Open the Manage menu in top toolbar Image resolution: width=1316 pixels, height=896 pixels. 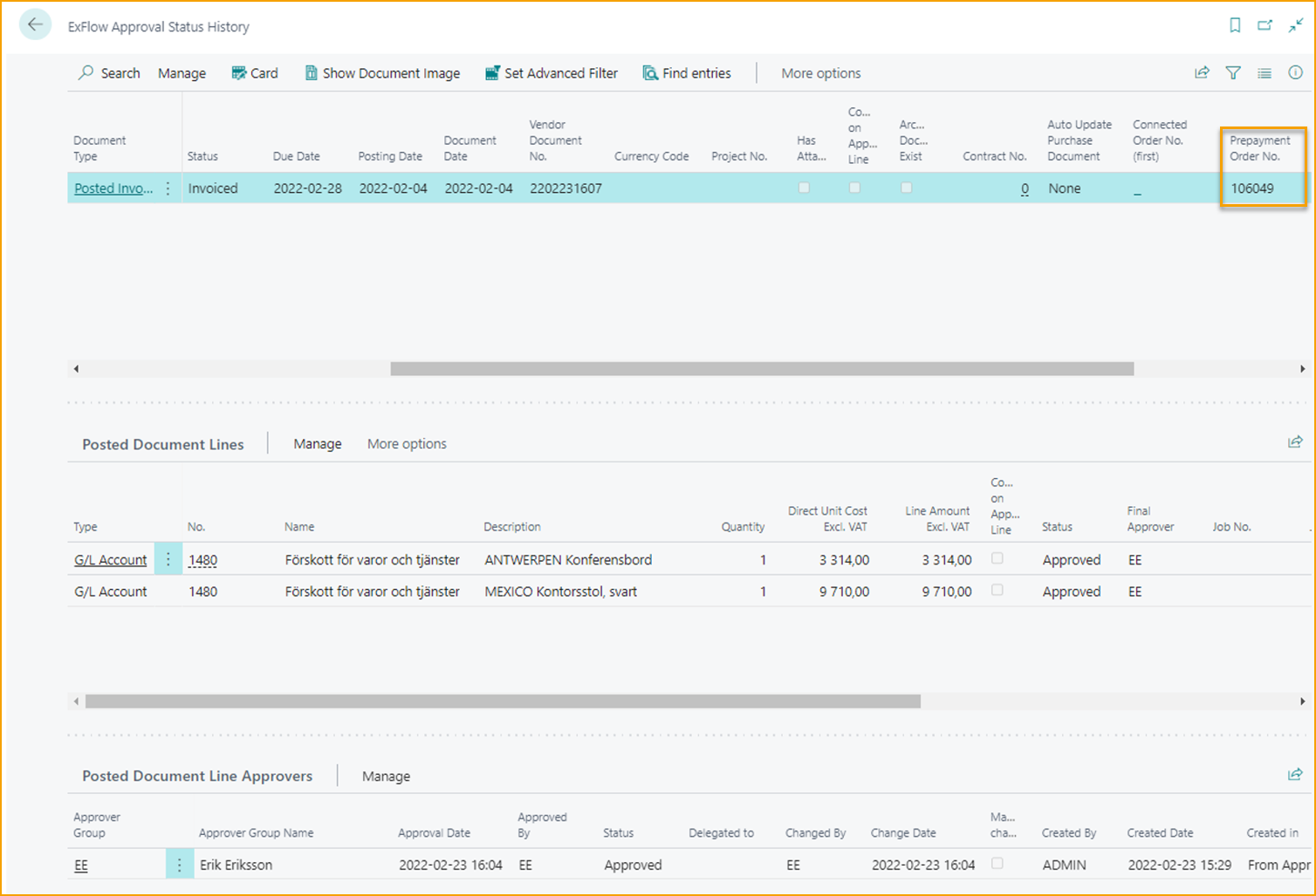pyautogui.click(x=182, y=73)
